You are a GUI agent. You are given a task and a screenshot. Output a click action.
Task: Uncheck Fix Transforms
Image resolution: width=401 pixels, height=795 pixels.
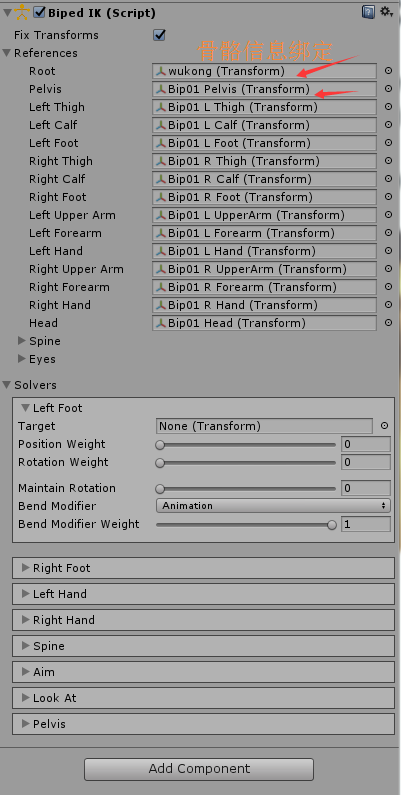[x=160, y=35]
